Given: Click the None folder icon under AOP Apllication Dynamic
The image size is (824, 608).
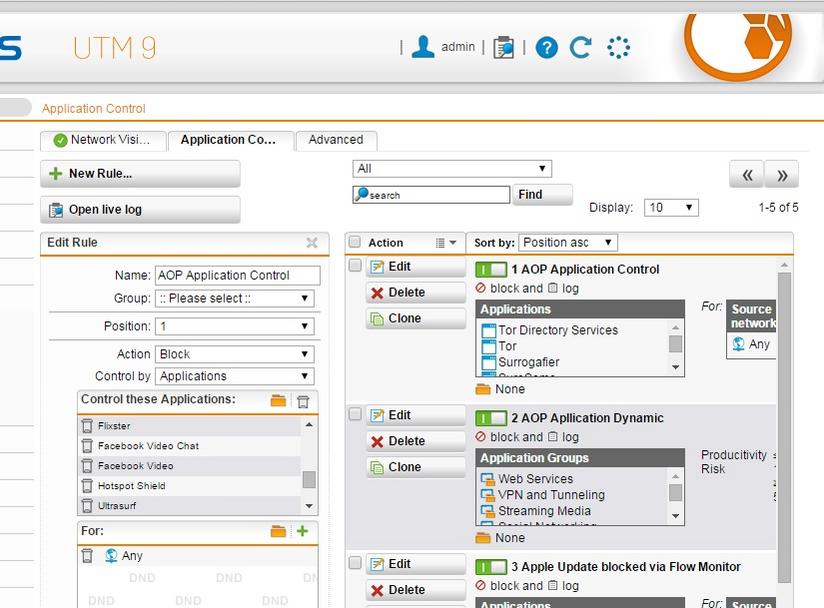Looking at the screenshot, I should [x=482, y=538].
